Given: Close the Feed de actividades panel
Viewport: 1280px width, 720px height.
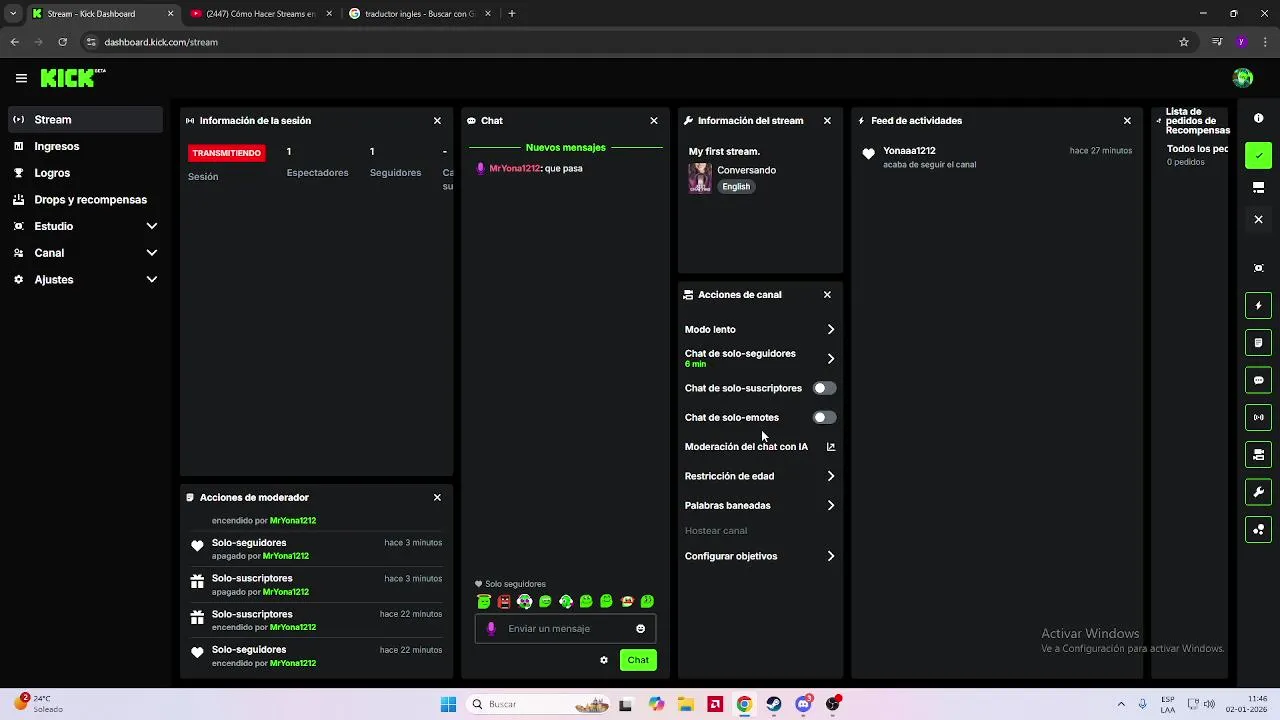Looking at the screenshot, I should pos(1127,121).
